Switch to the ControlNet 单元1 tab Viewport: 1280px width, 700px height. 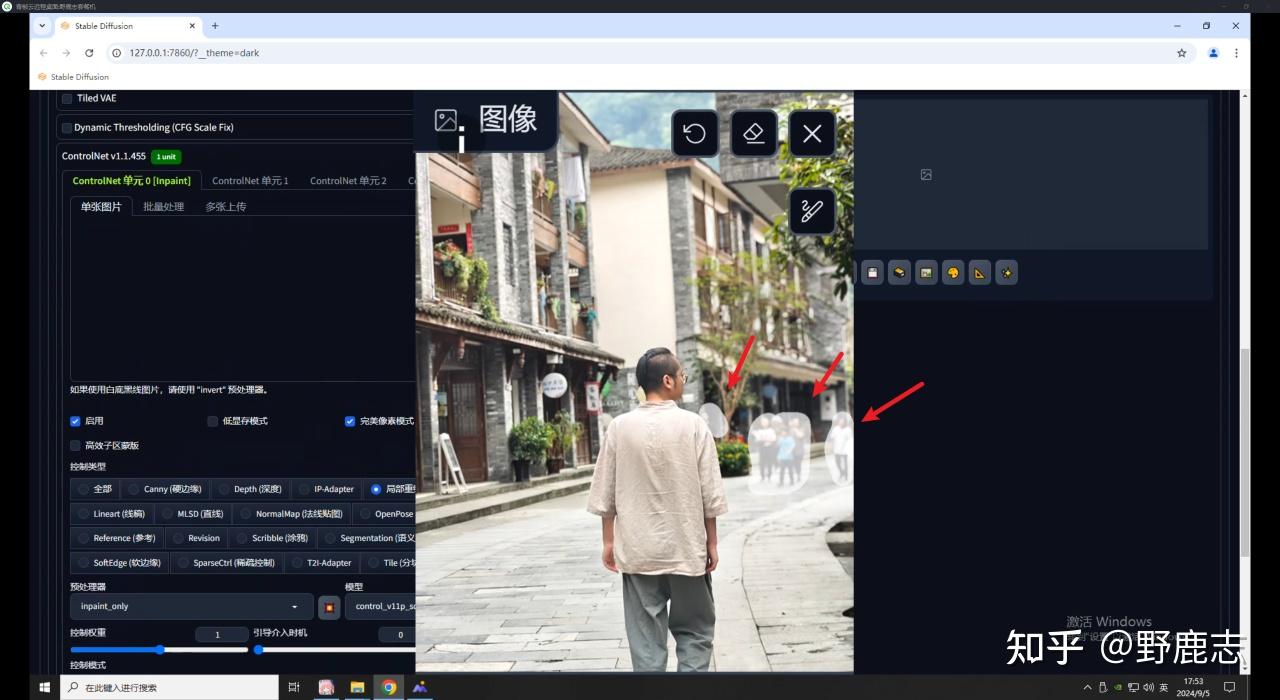click(x=250, y=180)
